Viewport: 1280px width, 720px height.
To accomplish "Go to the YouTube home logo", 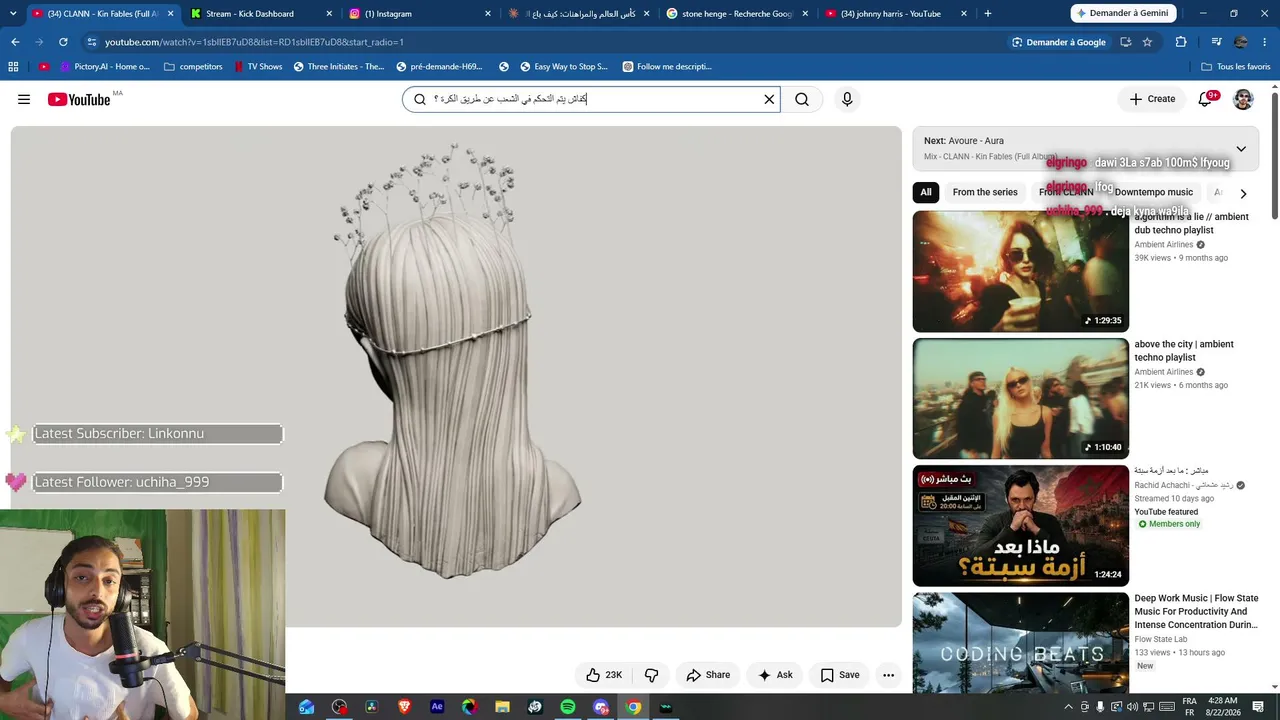I will [79, 99].
